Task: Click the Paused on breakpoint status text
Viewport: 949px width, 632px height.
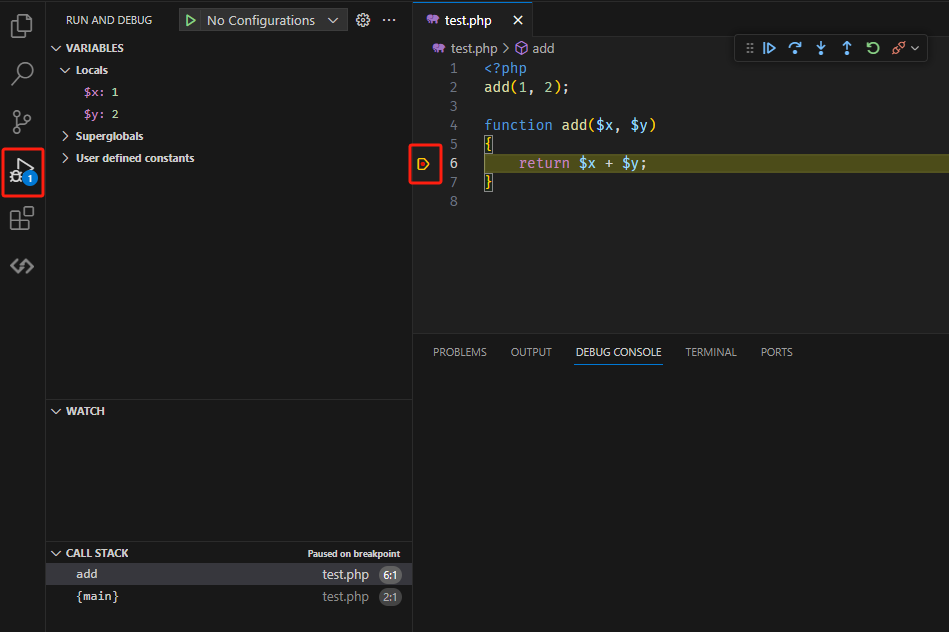Action: (x=353, y=554)
